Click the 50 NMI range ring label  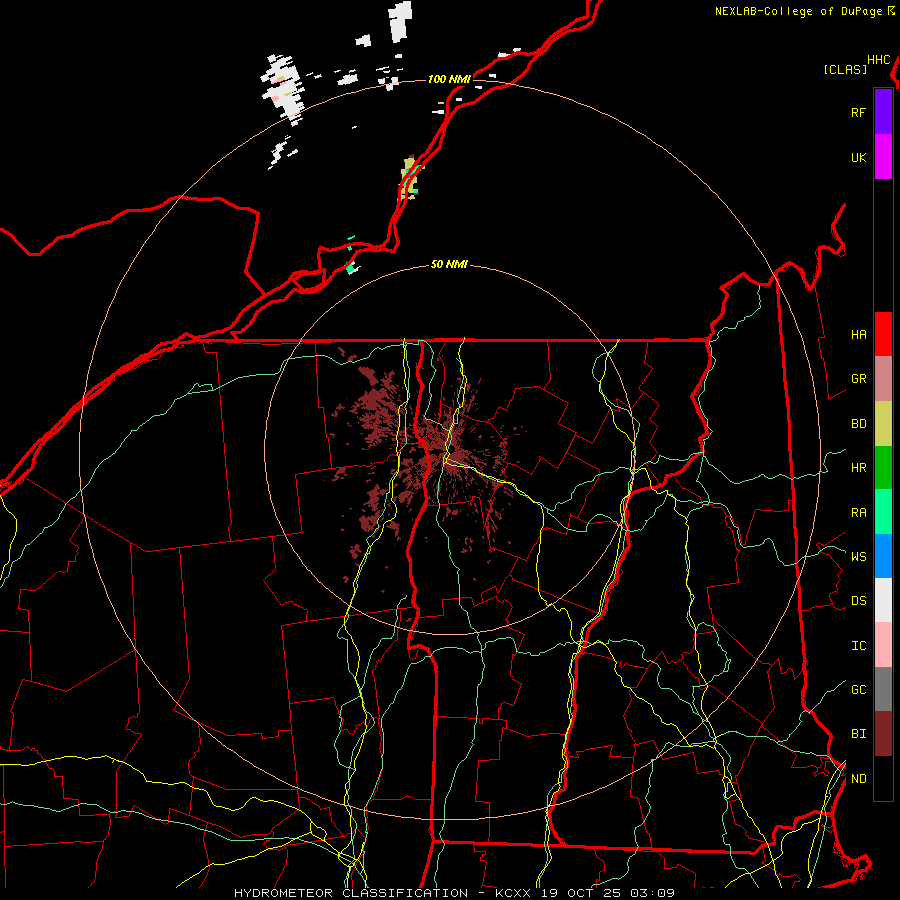point(449,264)
